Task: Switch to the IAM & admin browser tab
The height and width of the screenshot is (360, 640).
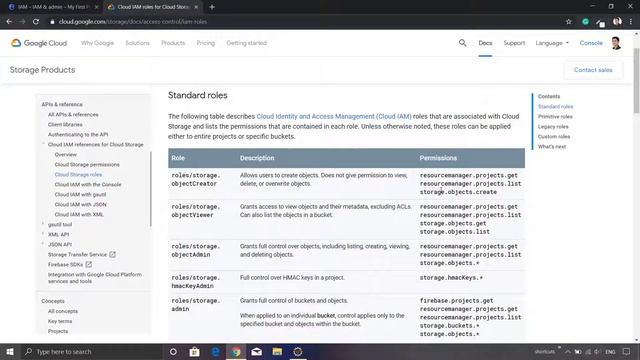Action: [53, 7]
